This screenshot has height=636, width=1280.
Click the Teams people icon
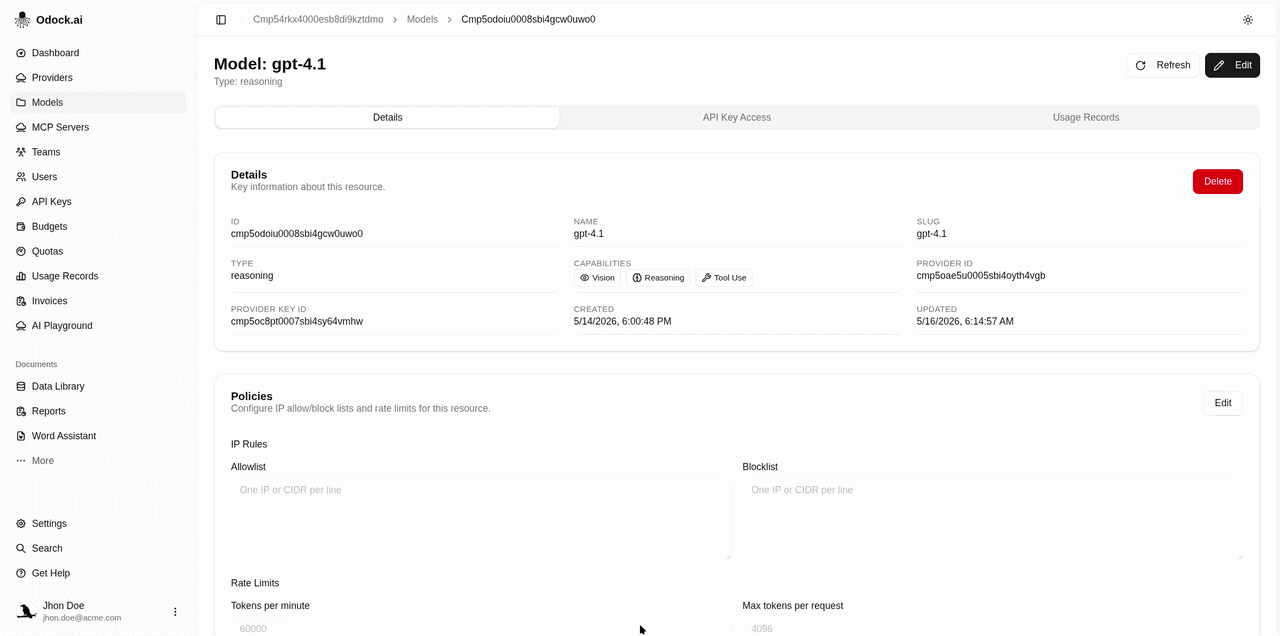coord(21,152)
